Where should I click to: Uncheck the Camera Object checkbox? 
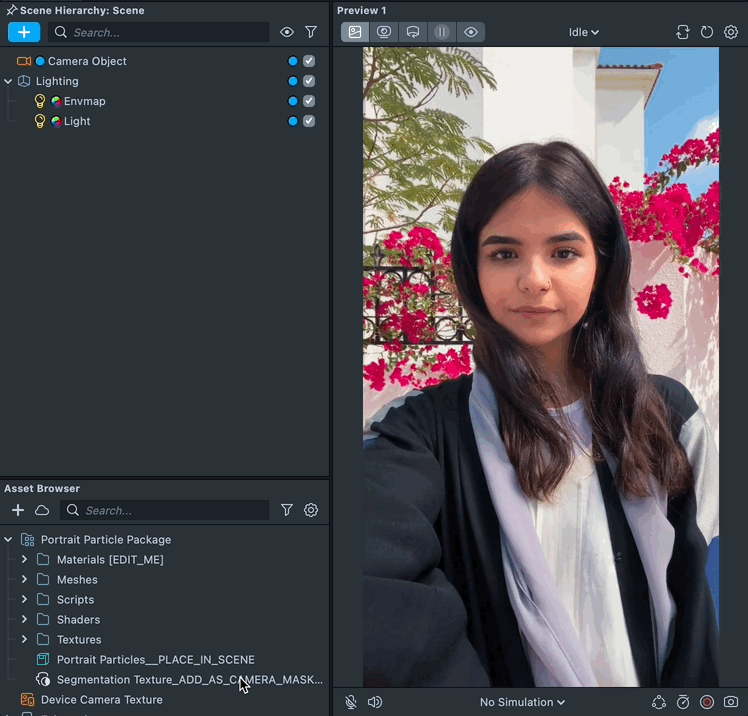(309, 61)
